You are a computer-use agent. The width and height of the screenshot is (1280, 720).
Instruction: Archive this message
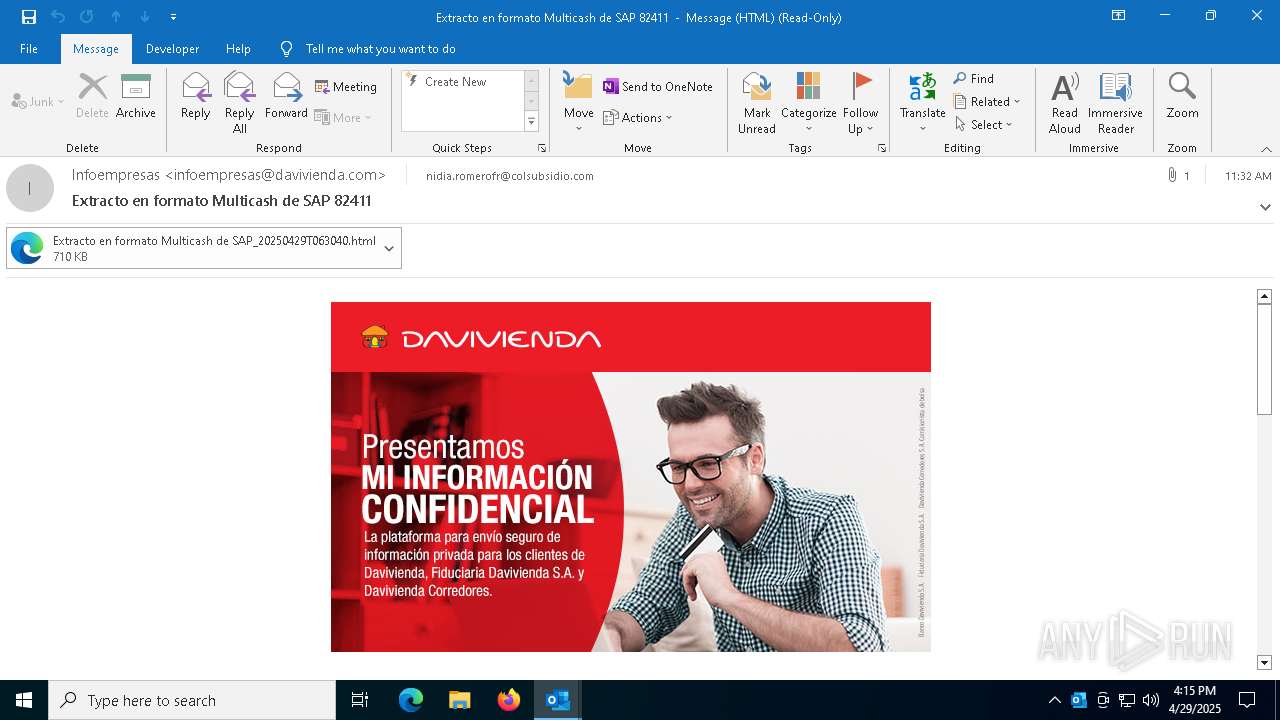tap(136, 95)
